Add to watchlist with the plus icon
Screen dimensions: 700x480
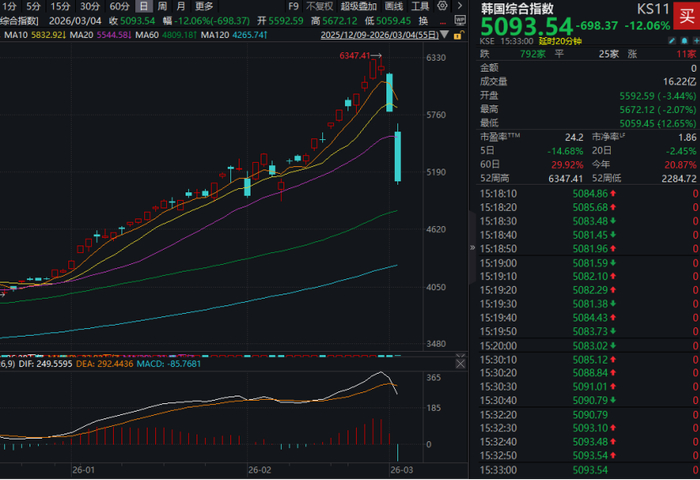pos(696,41)
